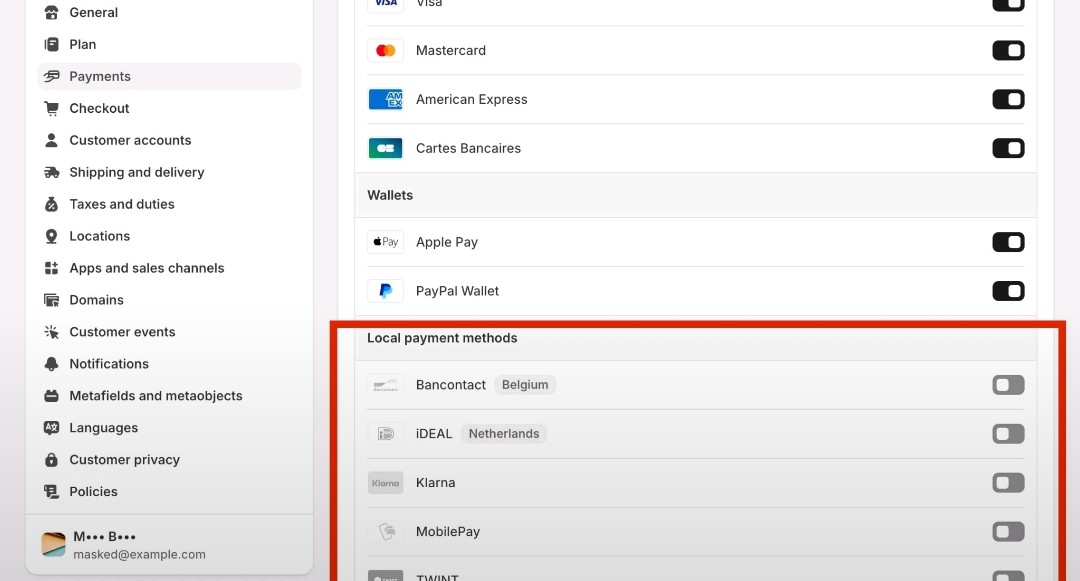Click the Policies icon
The image size is (1080, 581).
pos(51,492)
